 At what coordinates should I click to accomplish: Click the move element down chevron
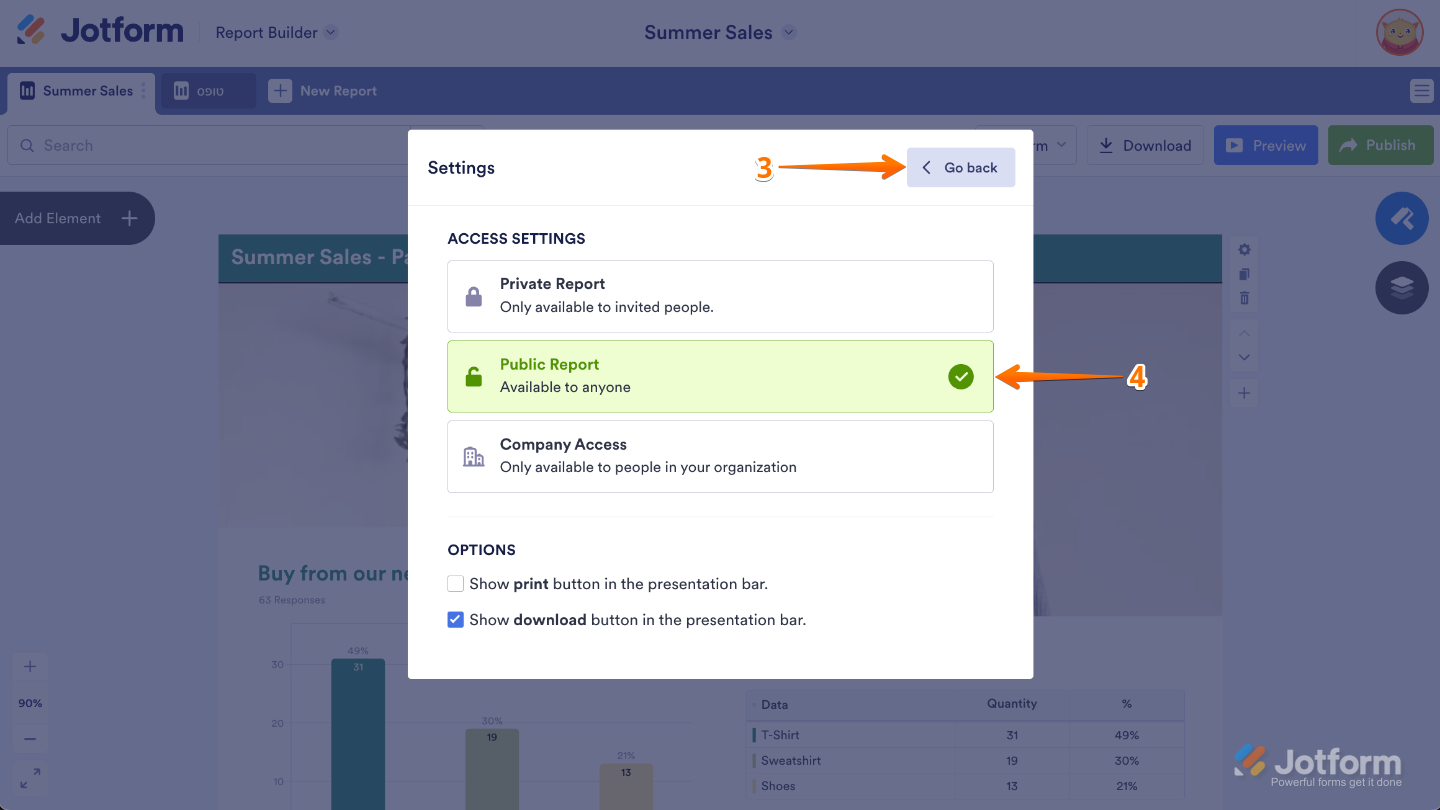(1244, 357)
